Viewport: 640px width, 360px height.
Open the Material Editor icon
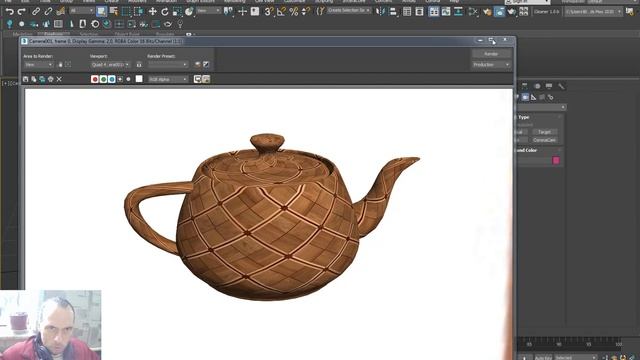[x=473, y=11]
